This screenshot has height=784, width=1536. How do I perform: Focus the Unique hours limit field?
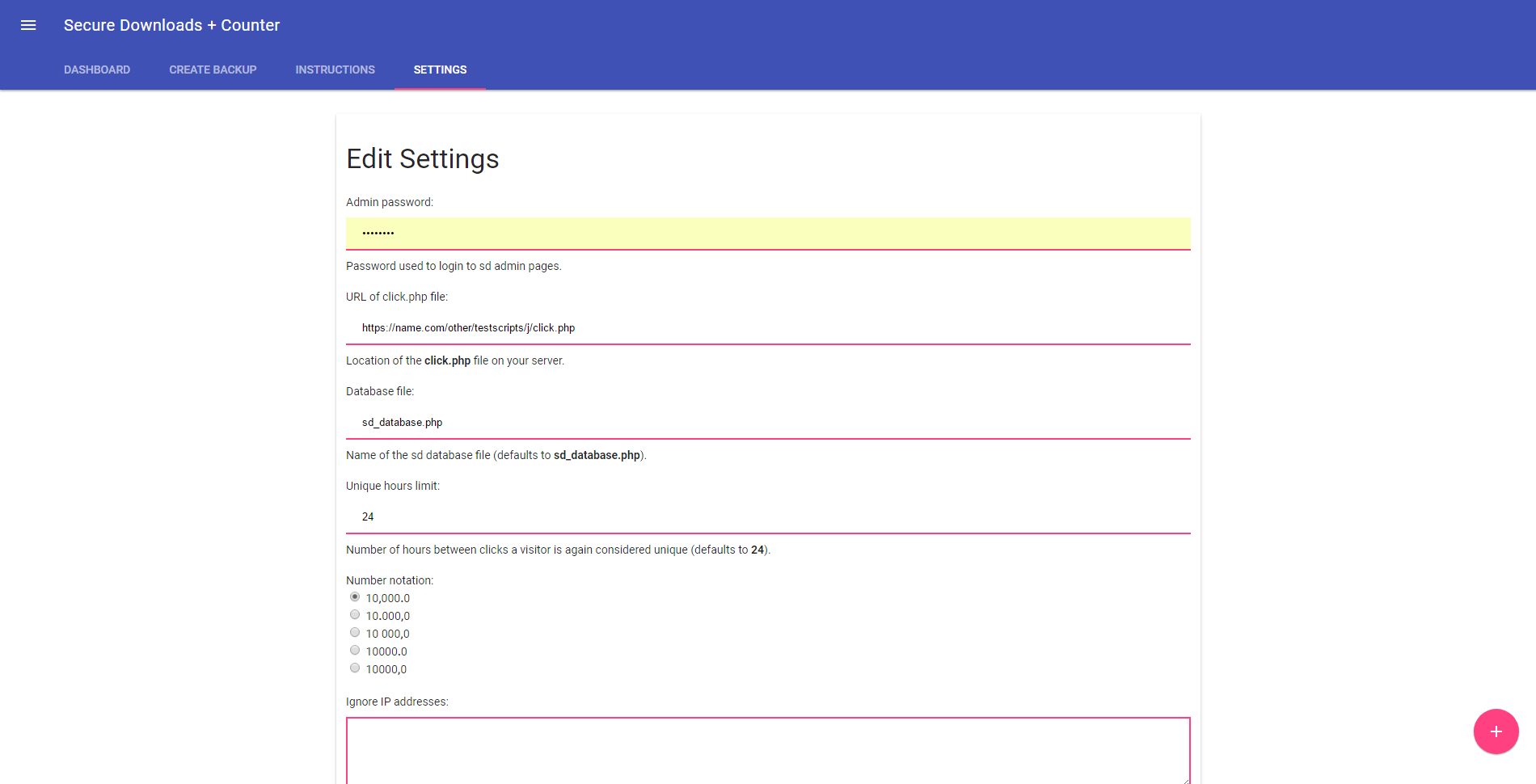coord(768,516)
